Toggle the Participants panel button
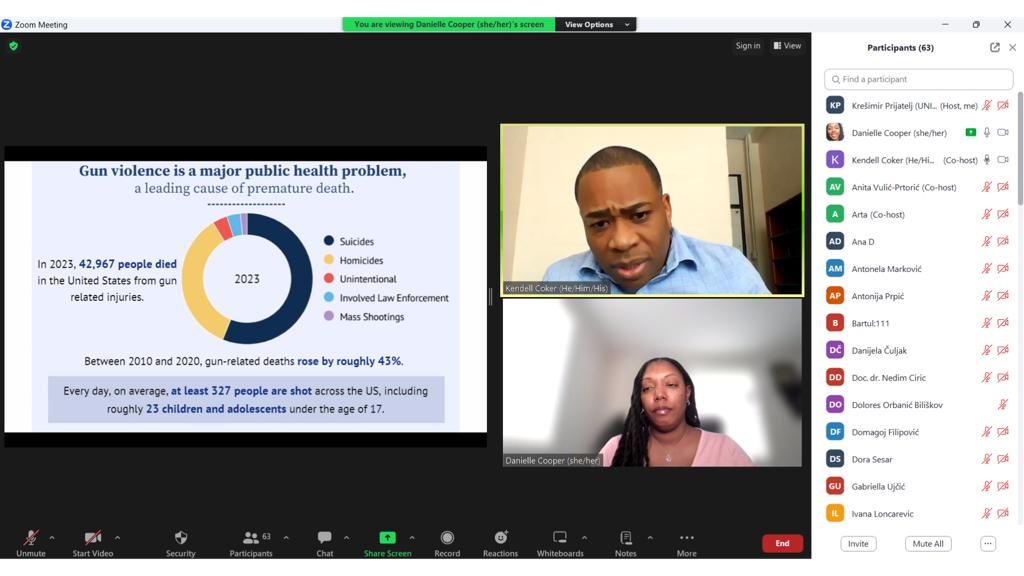Viewport: 1024px width, 576px height. [x=251, y=538]
